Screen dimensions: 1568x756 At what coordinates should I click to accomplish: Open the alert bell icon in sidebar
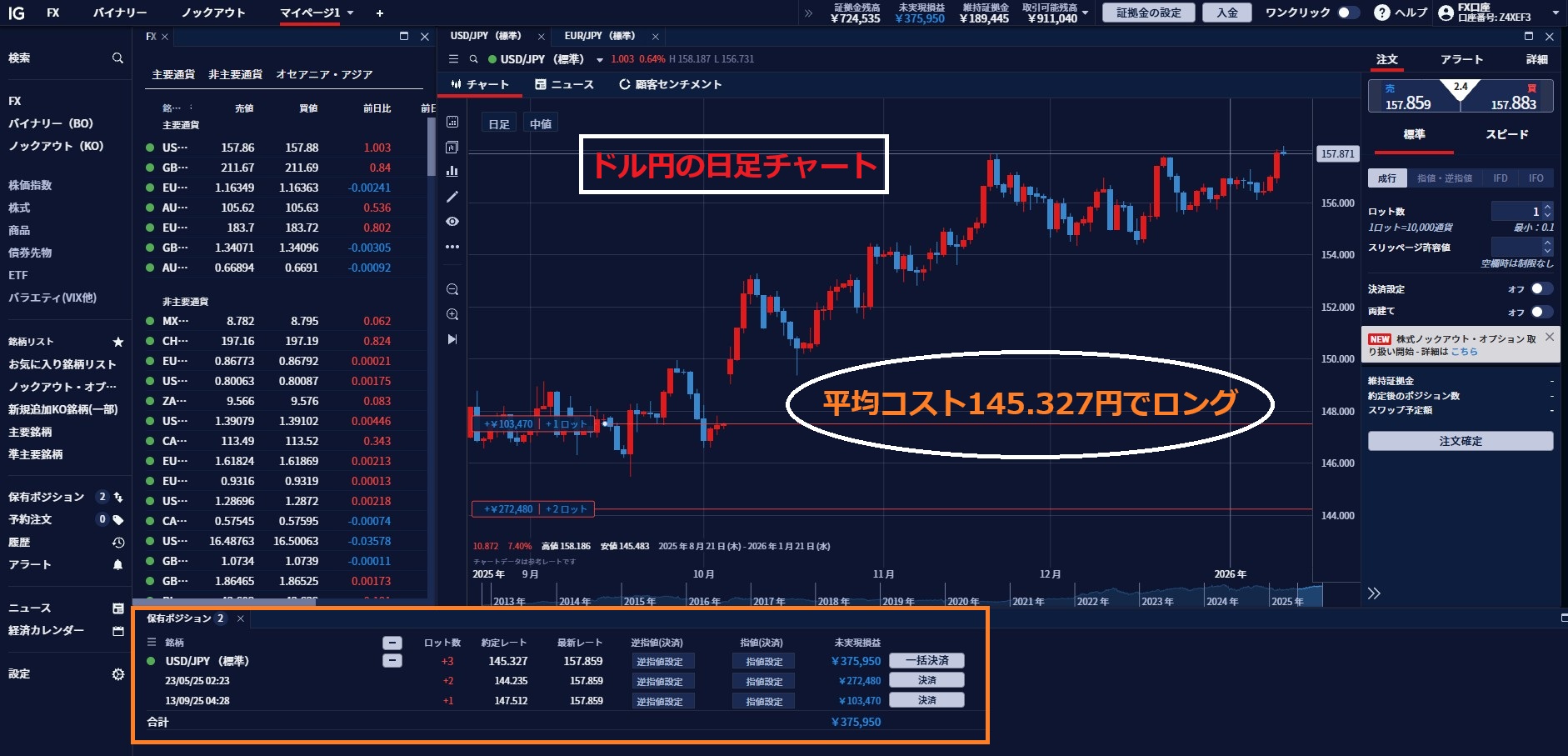click(117, 565)
